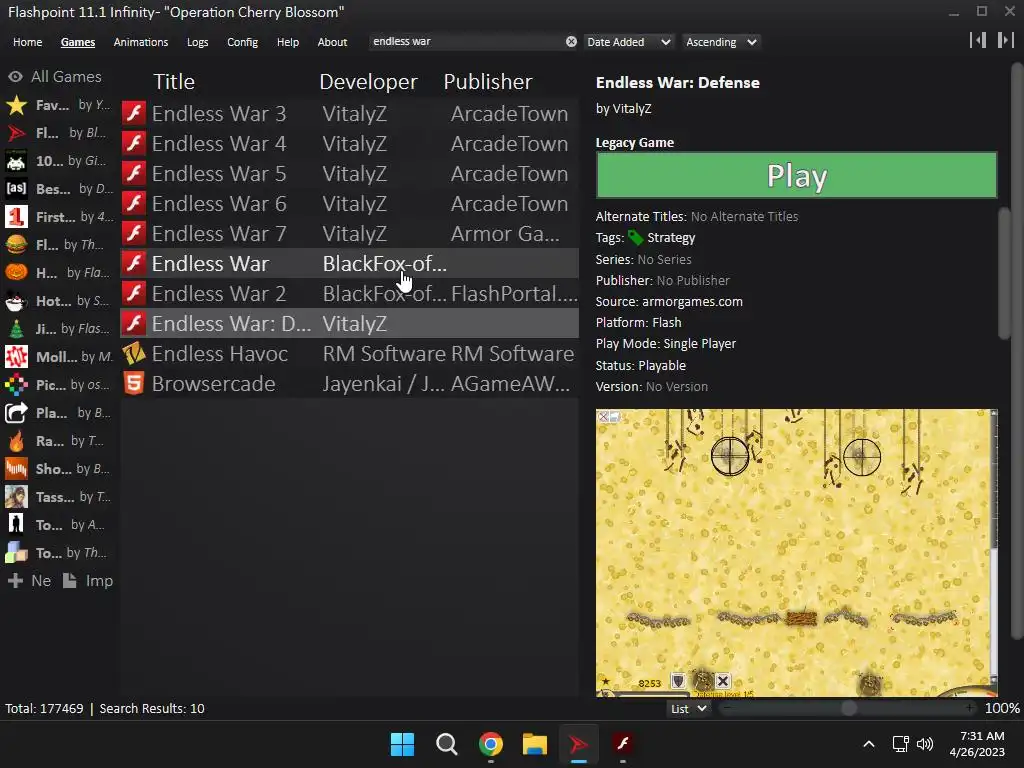Open the Help tab
Image resolution: width=1024 pixels, height=768 pixels.
(x=287, y=42)
